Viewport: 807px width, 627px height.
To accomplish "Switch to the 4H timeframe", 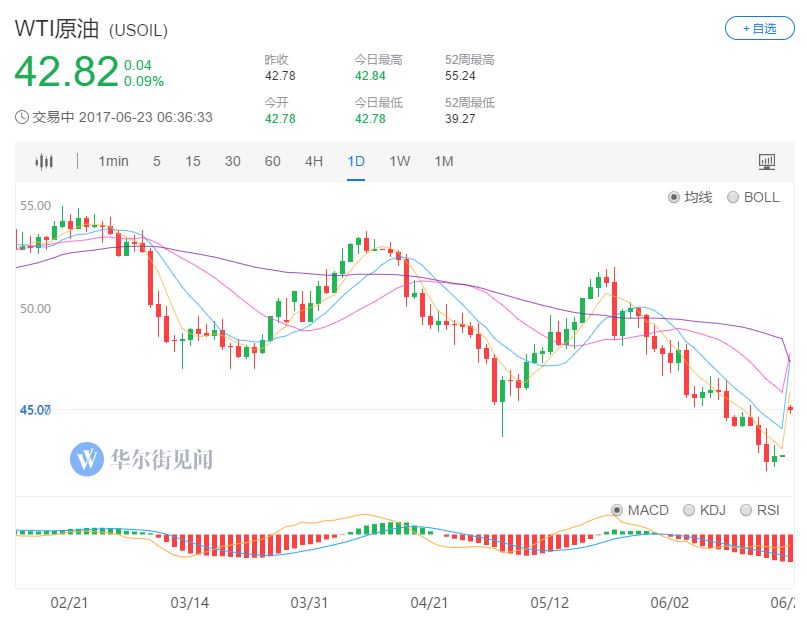I will click(314, 161).
